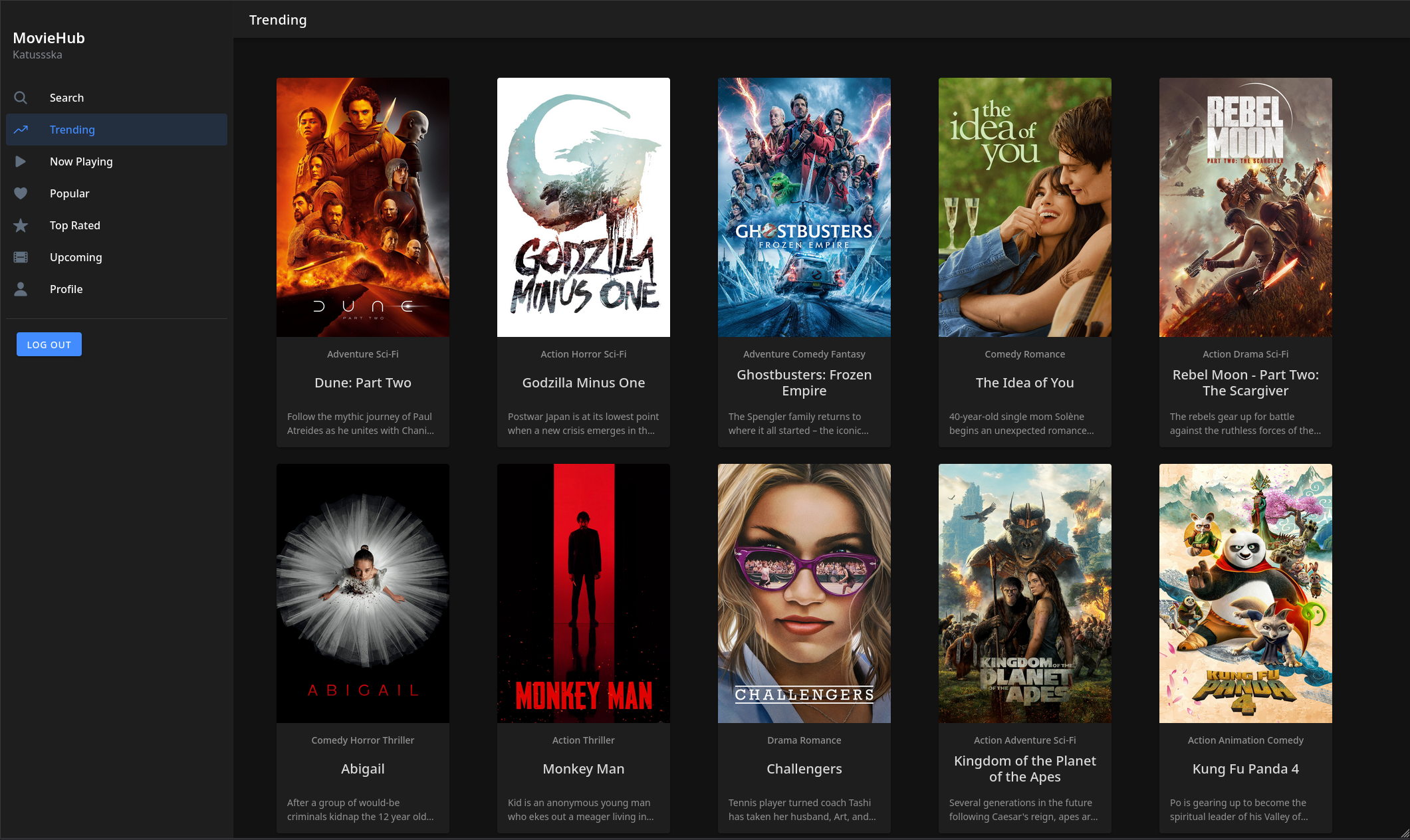This screenshot has width=1410, height=840.
Task: Click the Now Playing play-triangle icon
Action: (21, 161)
